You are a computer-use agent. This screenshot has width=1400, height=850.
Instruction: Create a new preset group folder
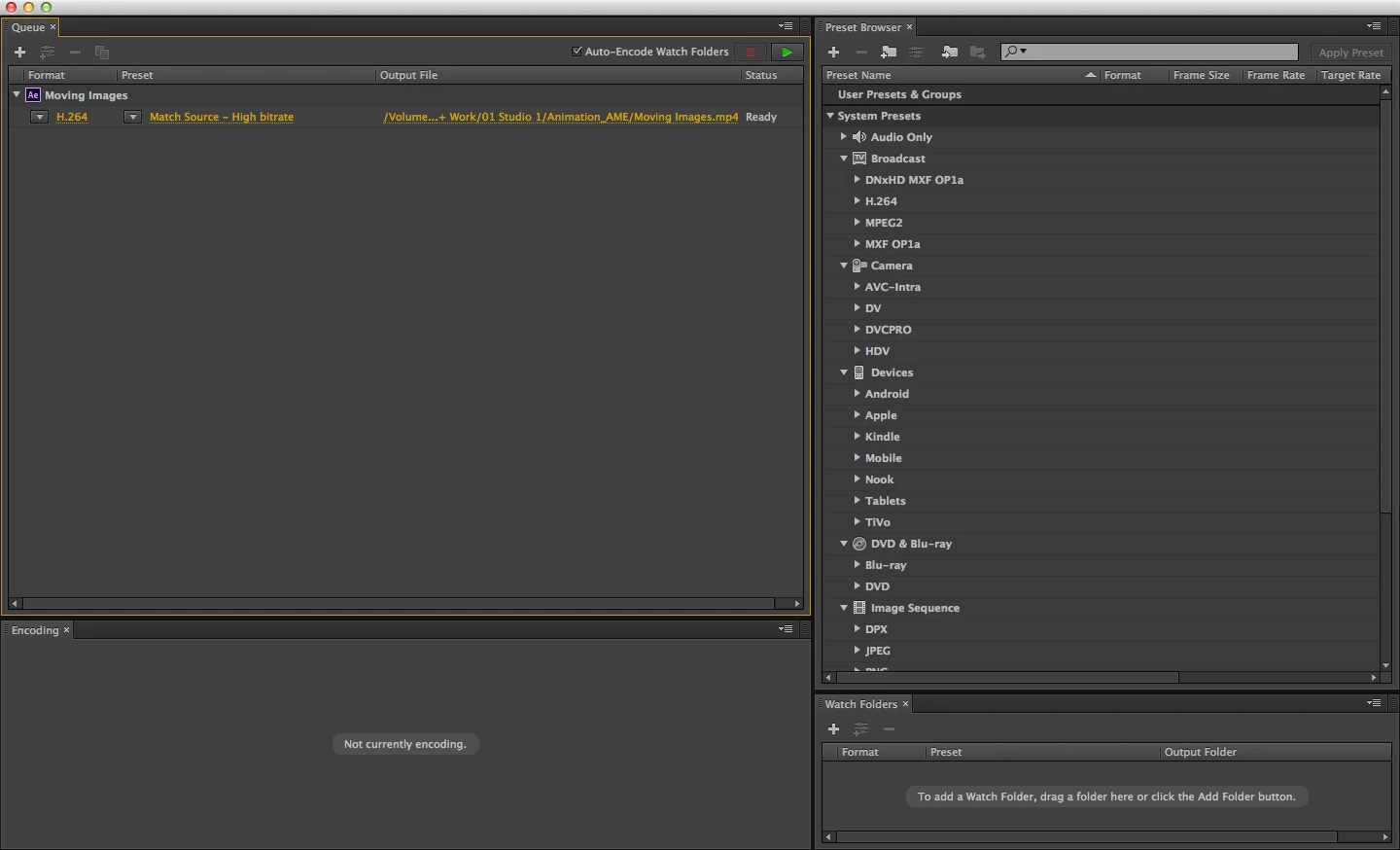pyautogui.click(x=889, y=53)
